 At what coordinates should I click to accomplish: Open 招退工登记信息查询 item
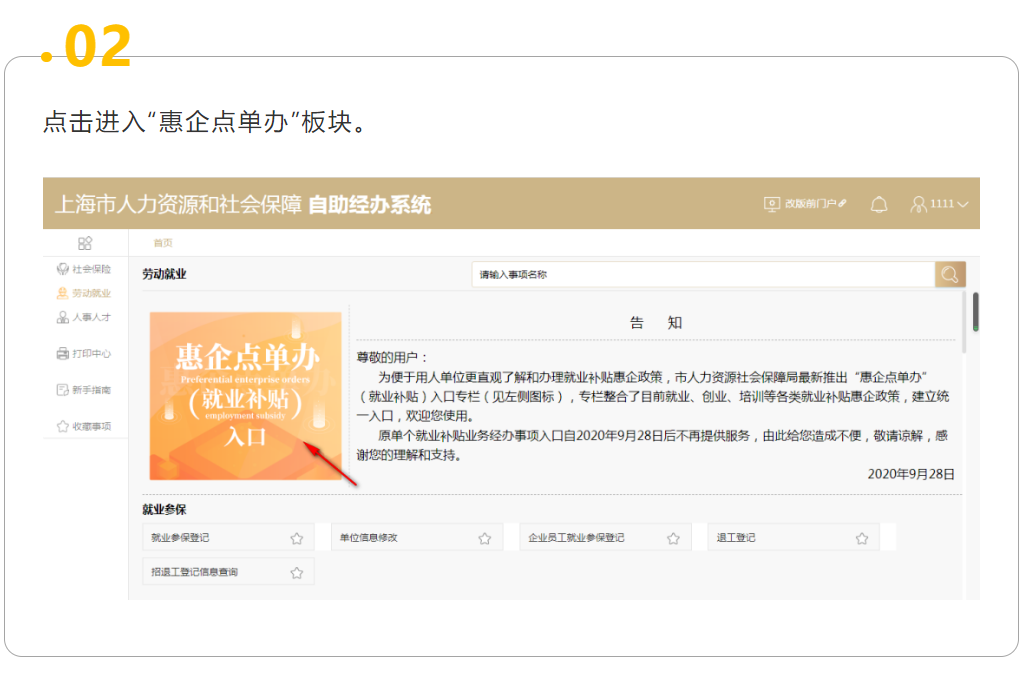pyautogui.click(x=195, y=572)
